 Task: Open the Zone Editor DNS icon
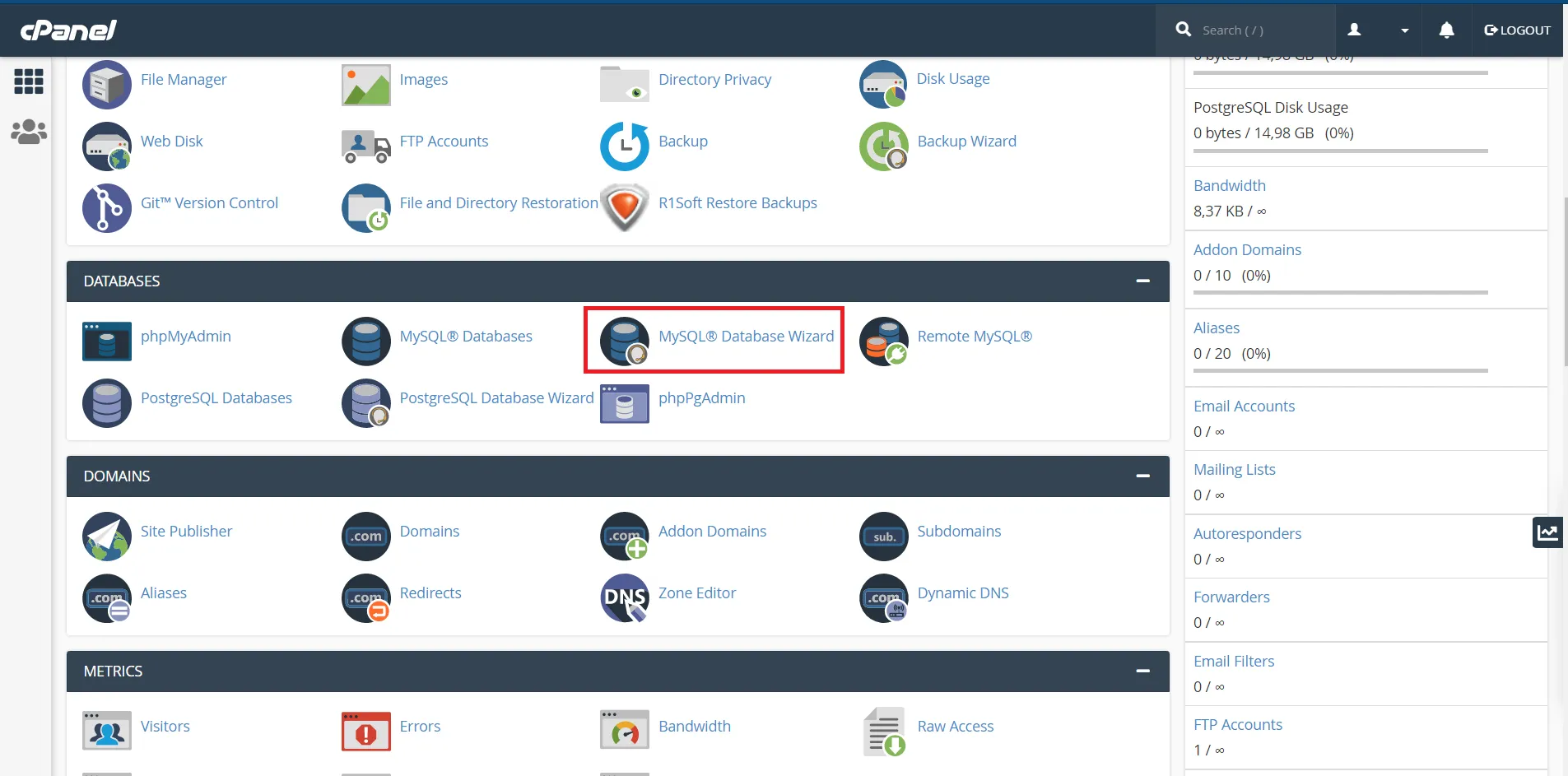(625, 597)
